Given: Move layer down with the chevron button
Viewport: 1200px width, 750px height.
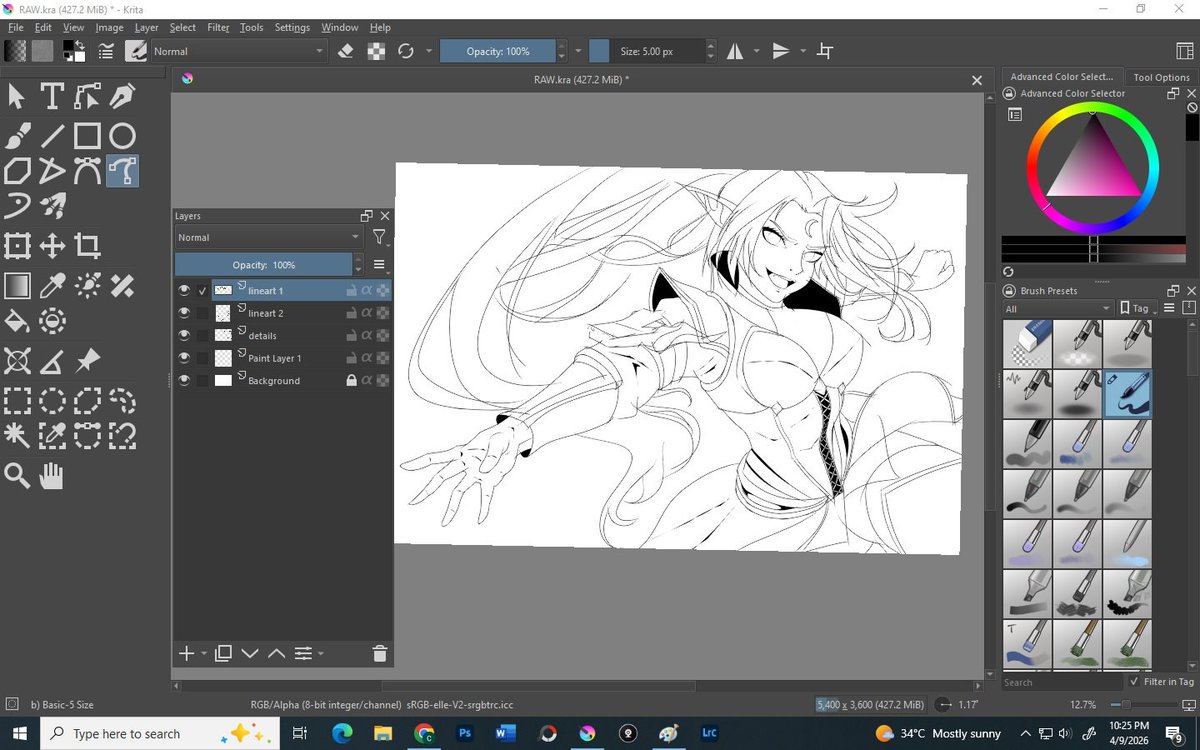Looking at the screenshot, I should [250, 654].
